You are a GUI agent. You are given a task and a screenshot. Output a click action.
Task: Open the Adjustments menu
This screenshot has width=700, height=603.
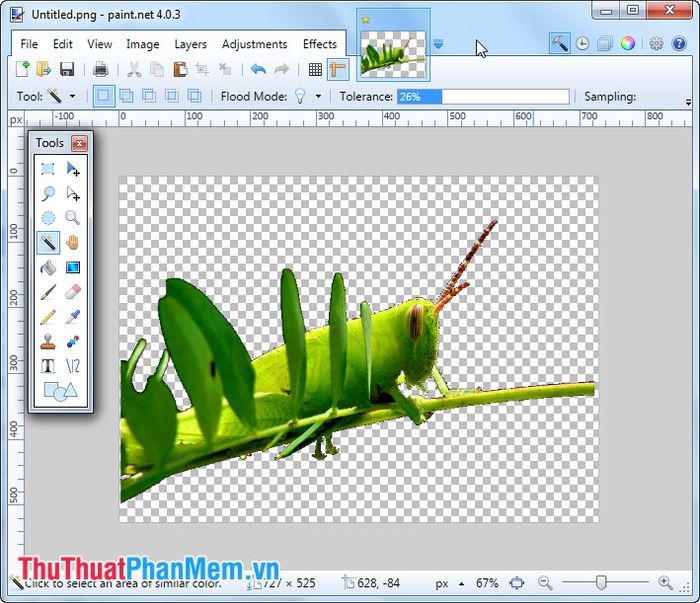(254, 44)
